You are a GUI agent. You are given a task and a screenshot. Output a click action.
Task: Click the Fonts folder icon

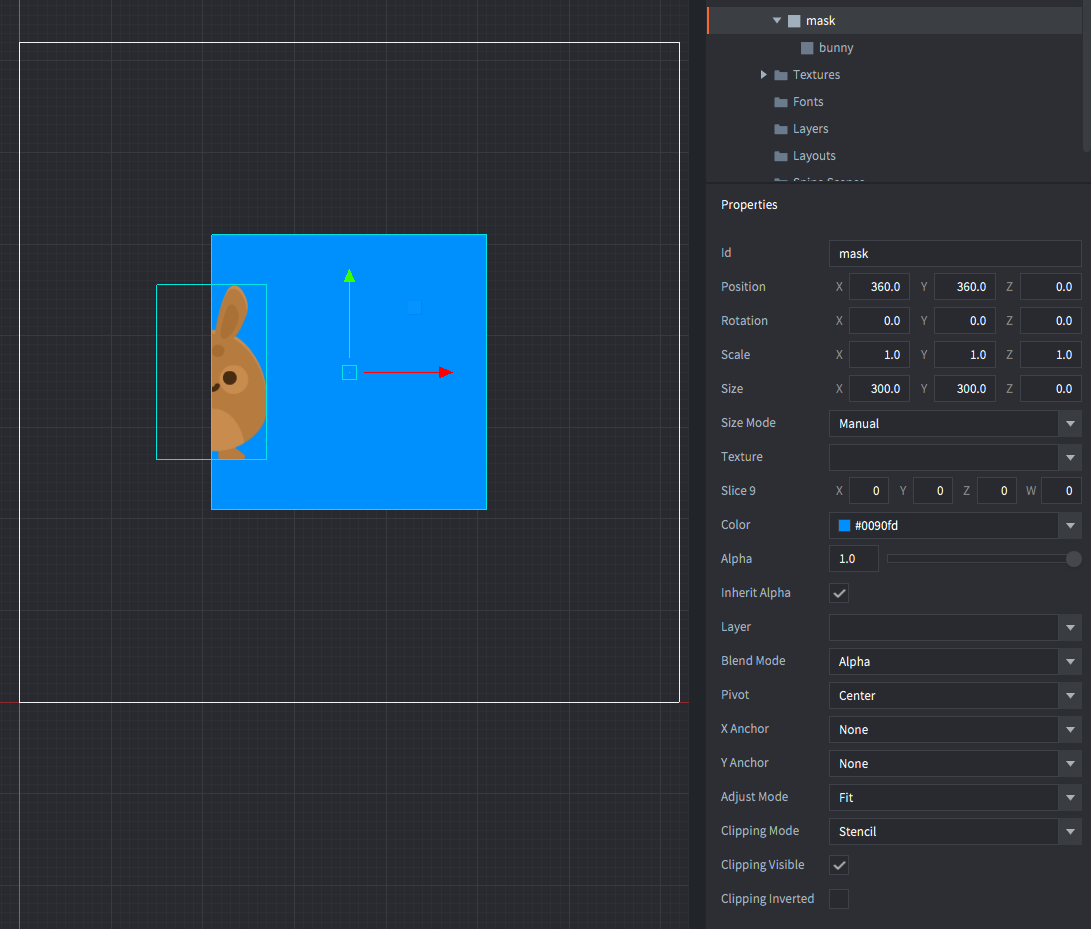[x=781, y=102]
